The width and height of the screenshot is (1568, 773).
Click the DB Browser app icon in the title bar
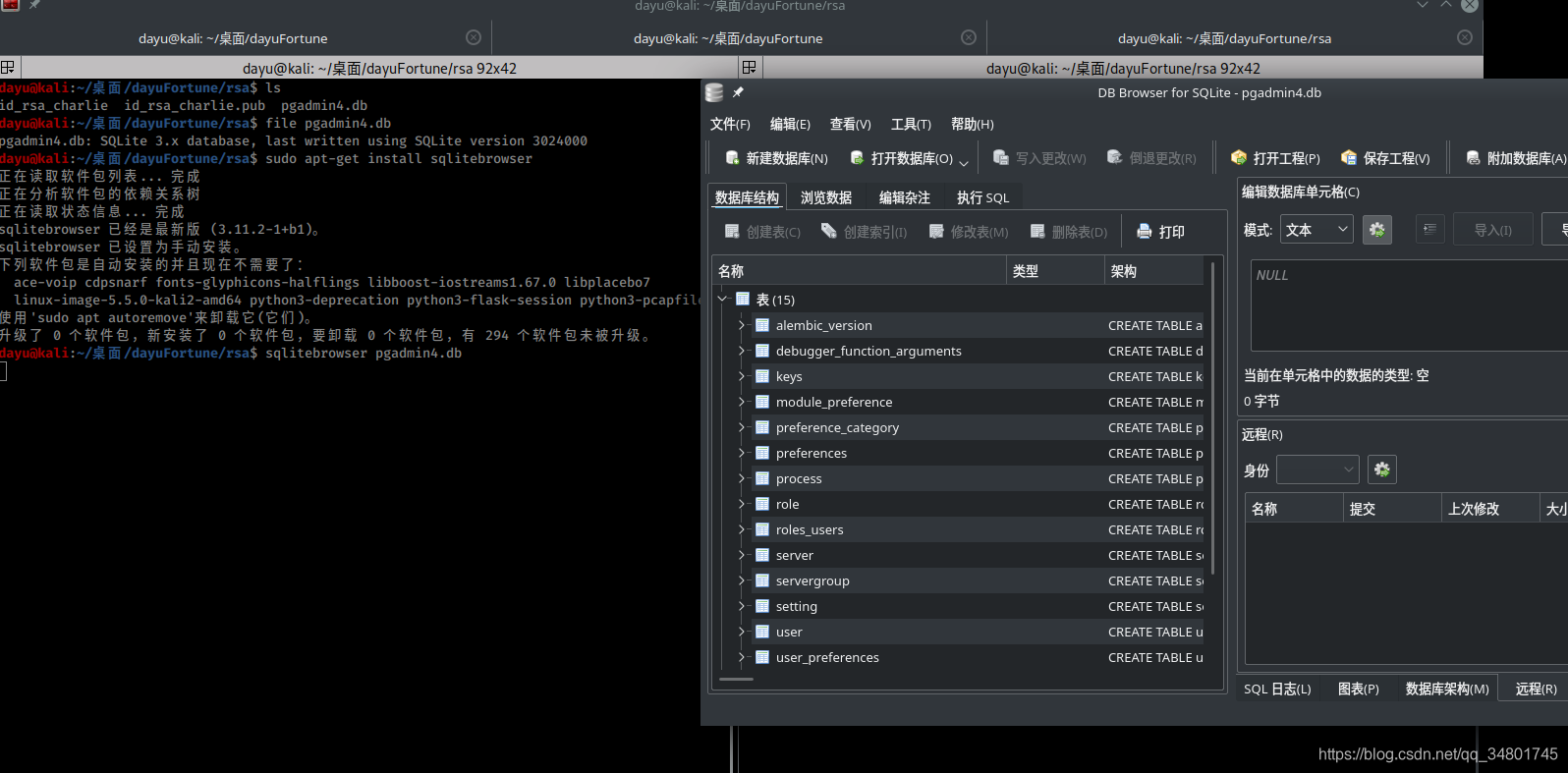(714, 92)
